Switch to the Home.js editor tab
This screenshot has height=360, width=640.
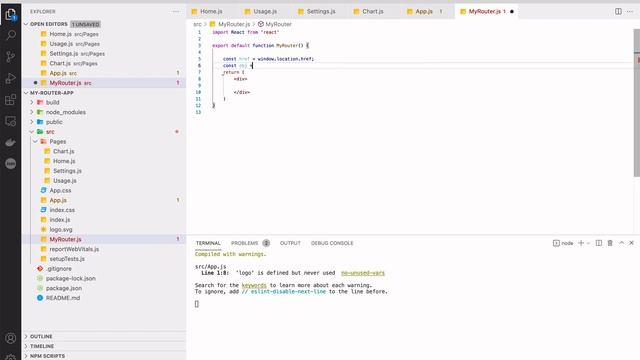click(x=211, y=11)
